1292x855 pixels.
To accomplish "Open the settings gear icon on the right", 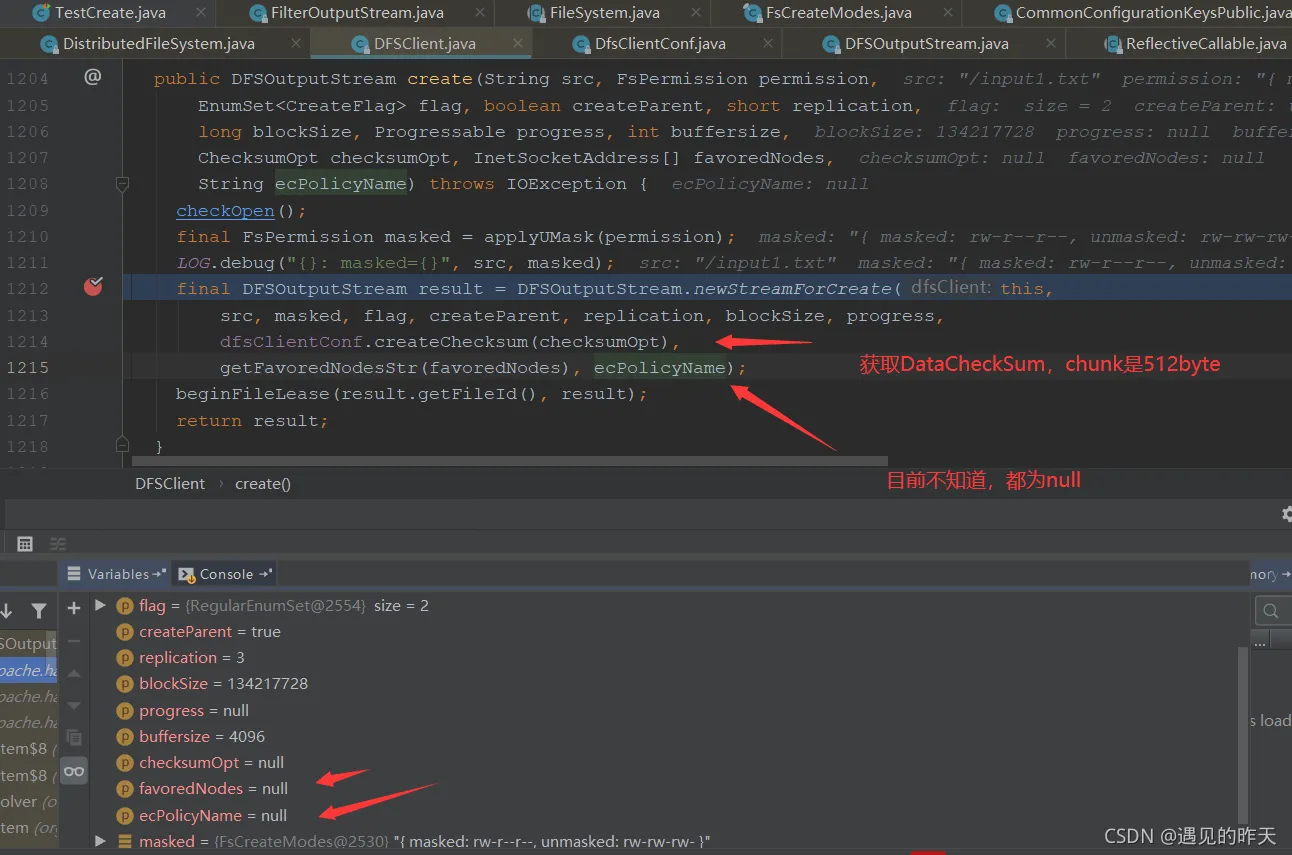I will click(x=1288, y=514).
